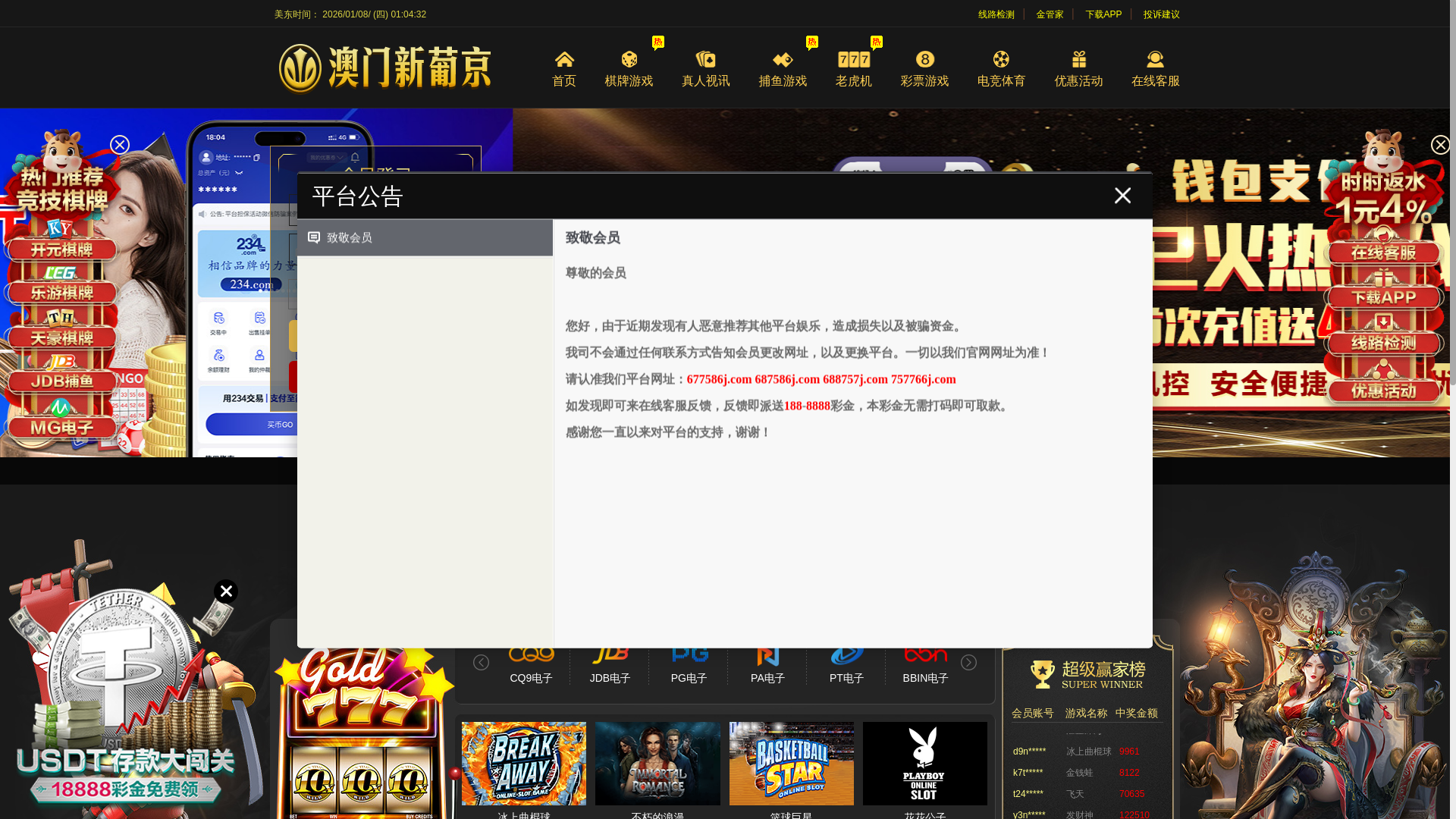Open 真人视讯 cards menu

[x=706, y=69]
